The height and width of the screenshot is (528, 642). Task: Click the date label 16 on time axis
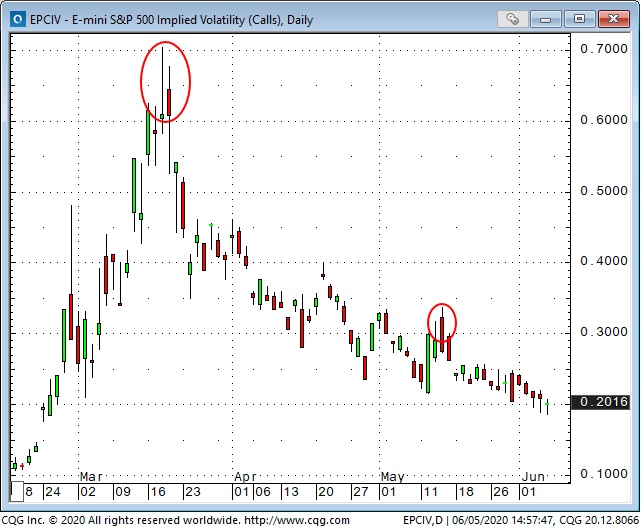tap(158, 492)
